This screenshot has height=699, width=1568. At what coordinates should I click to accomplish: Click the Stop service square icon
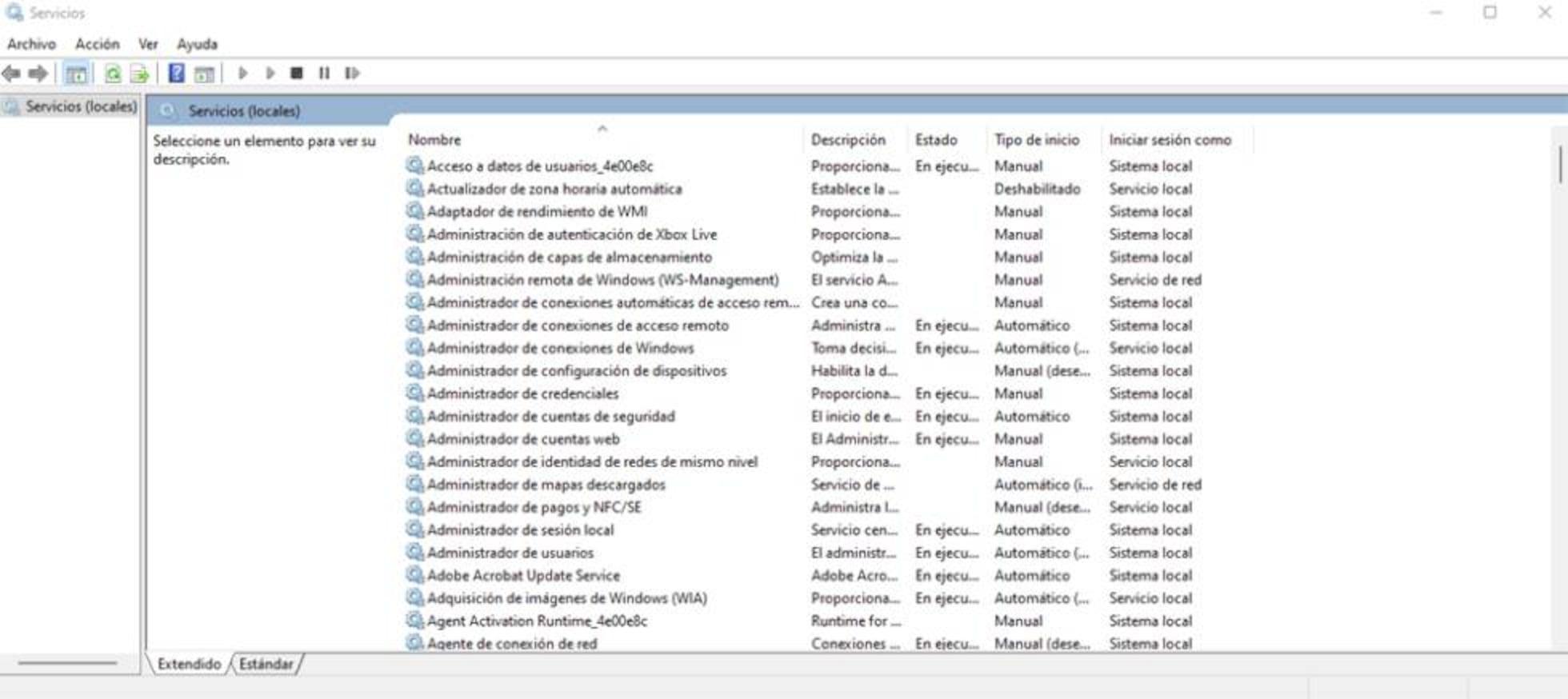(x=297, y=74)
